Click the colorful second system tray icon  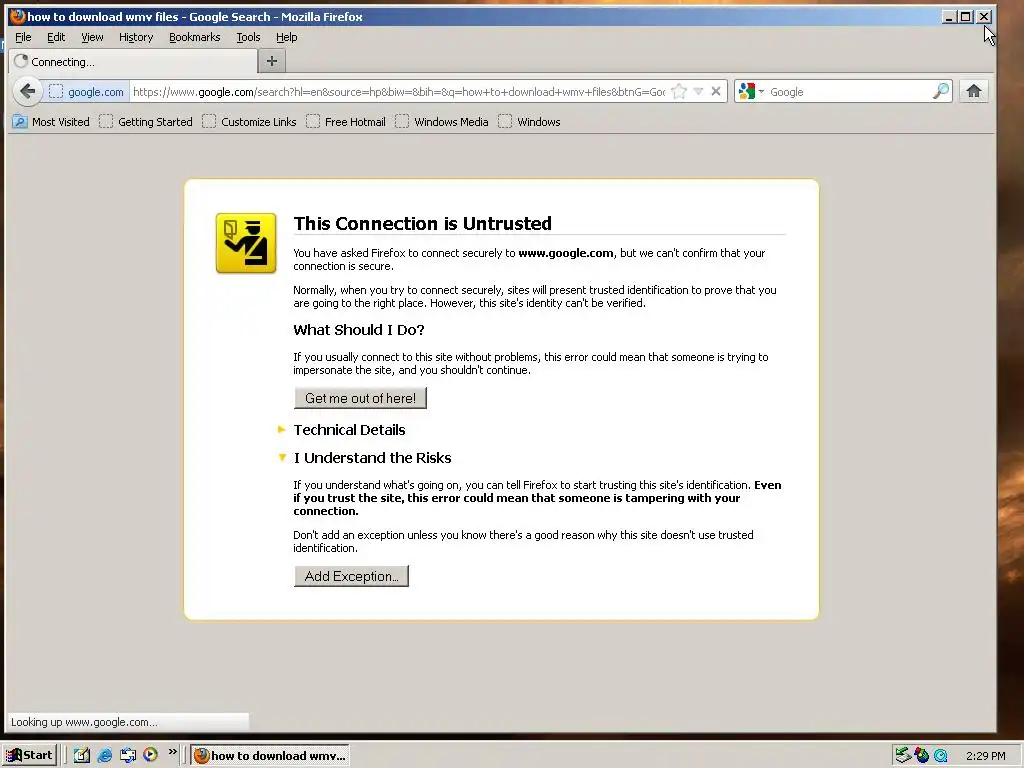click(x=921, y=756)
